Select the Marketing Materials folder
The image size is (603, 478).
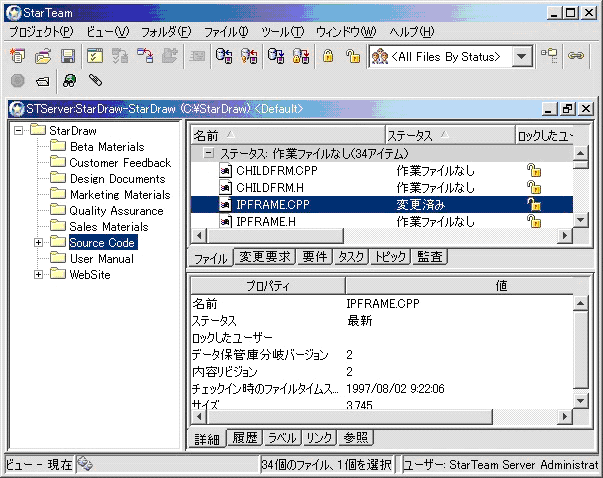(x=120, y=195)
